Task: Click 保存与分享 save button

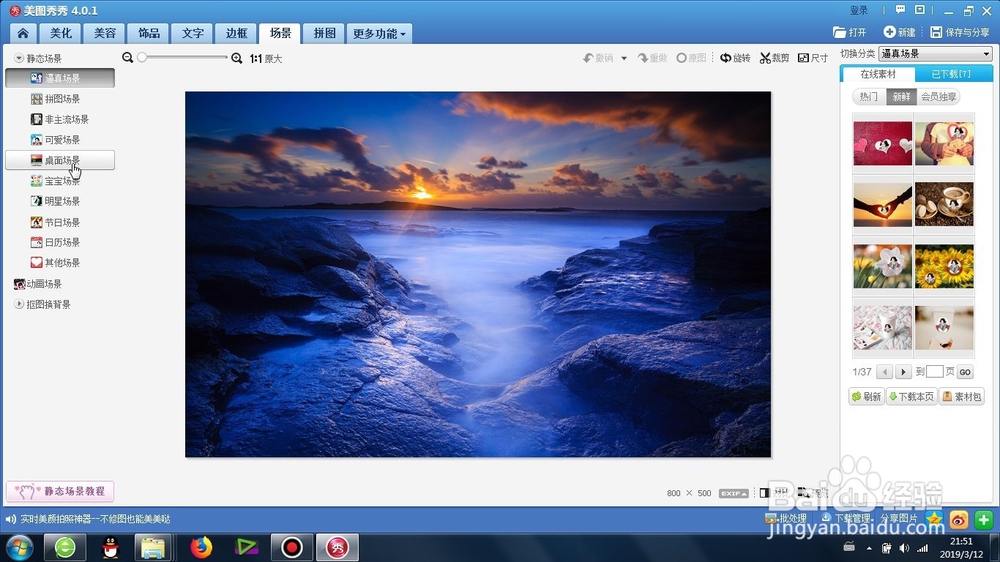Action: coord(960,32)
